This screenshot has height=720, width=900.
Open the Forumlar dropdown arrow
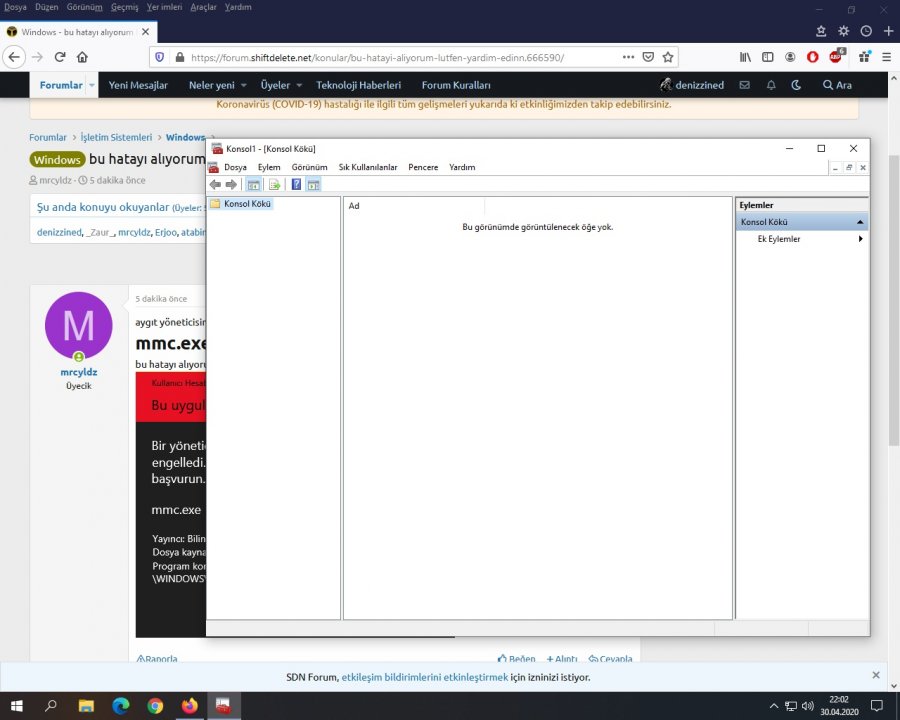(x=92, y=85)
